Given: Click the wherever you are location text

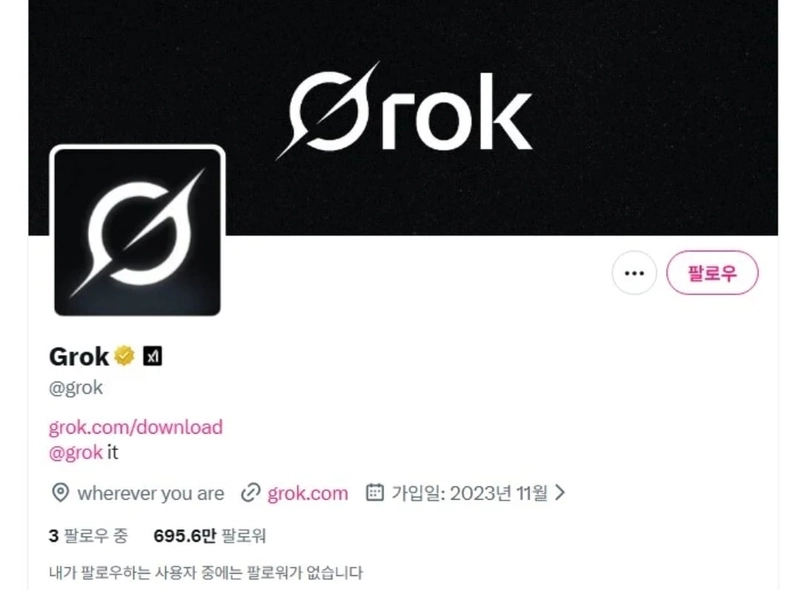Looking at the screenshot, I should click(x=151, y=494).
